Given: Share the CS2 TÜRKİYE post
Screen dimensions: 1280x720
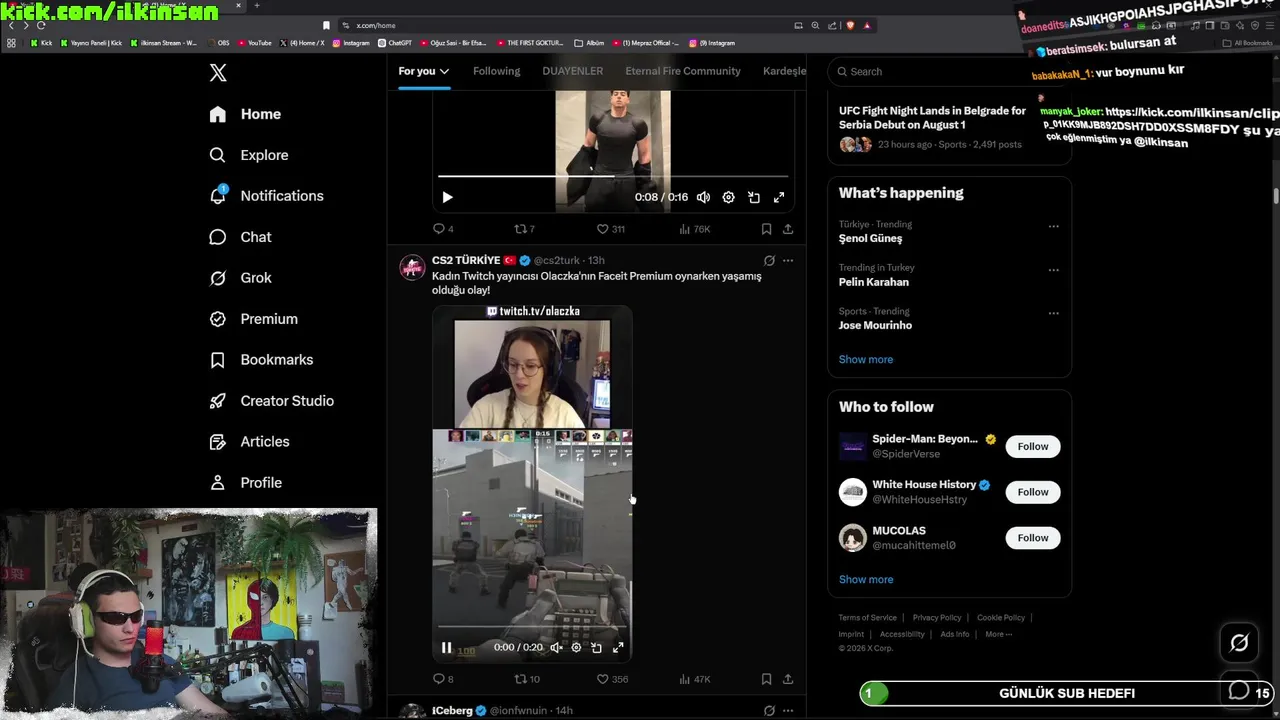Looking at the screenshot, I should [788, 679].
